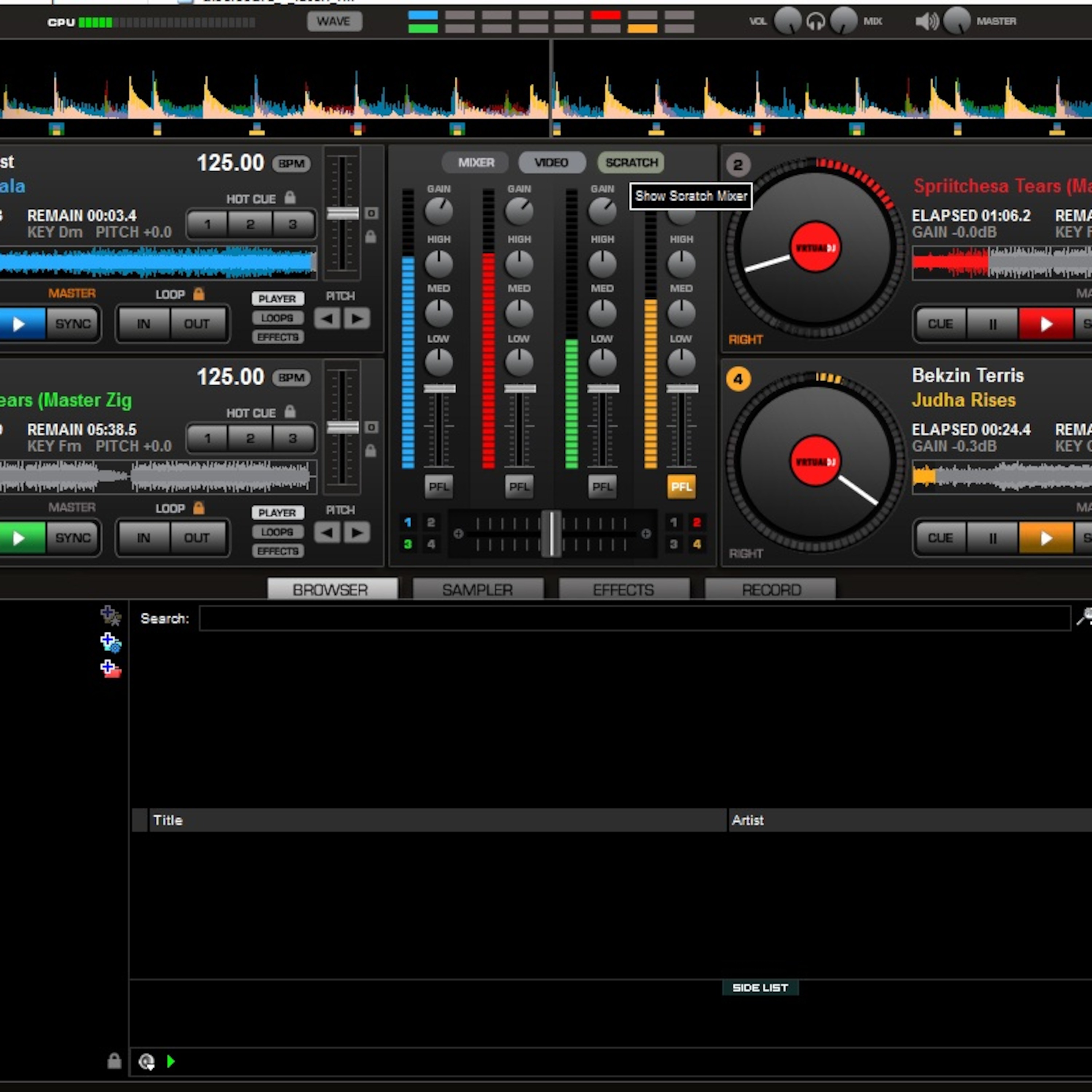1092x1092 pixels.
Task: Toggle PFL on the blue channel
Action: [x=439, y=487]
